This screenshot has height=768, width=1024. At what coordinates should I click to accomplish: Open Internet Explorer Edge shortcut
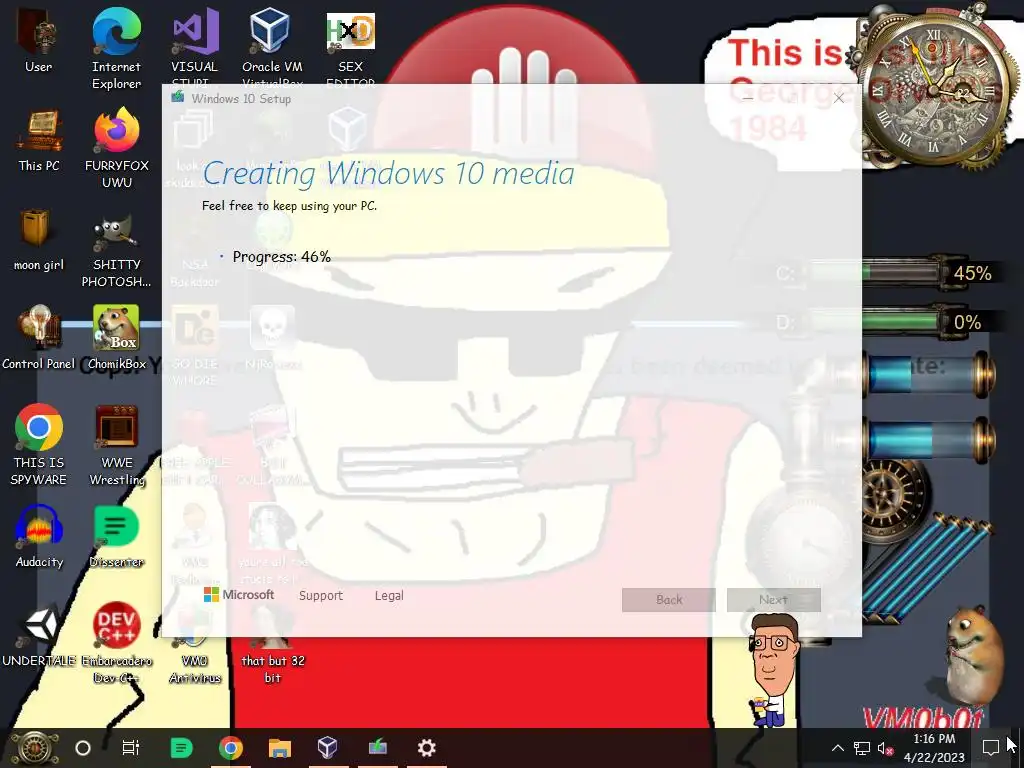tap(116, 48)
